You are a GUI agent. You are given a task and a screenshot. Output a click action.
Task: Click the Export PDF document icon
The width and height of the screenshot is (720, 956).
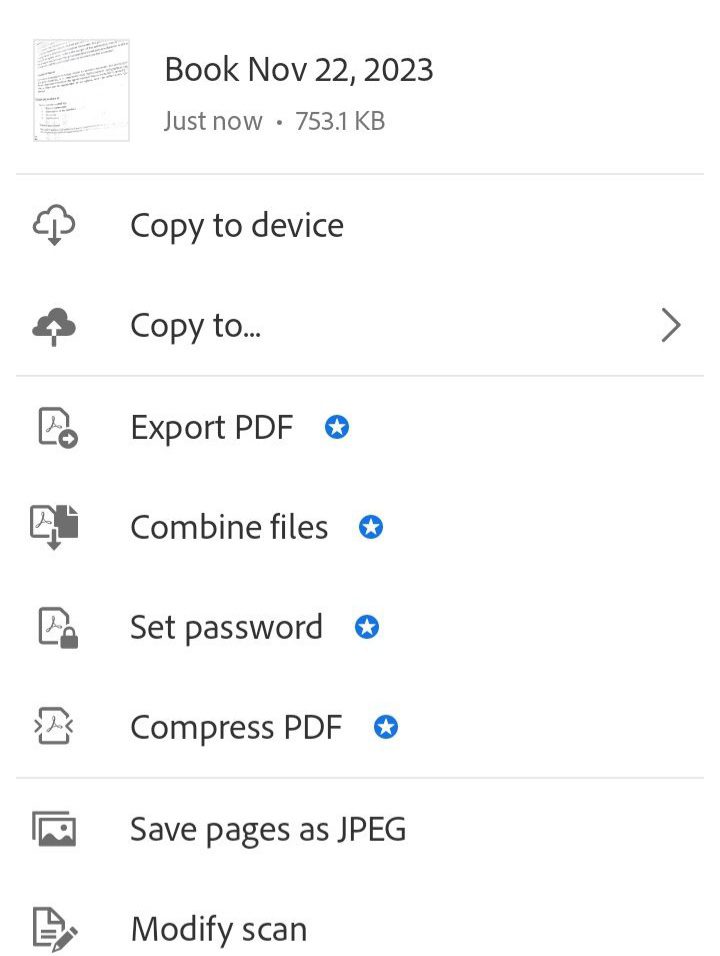(x=54, y=427)
